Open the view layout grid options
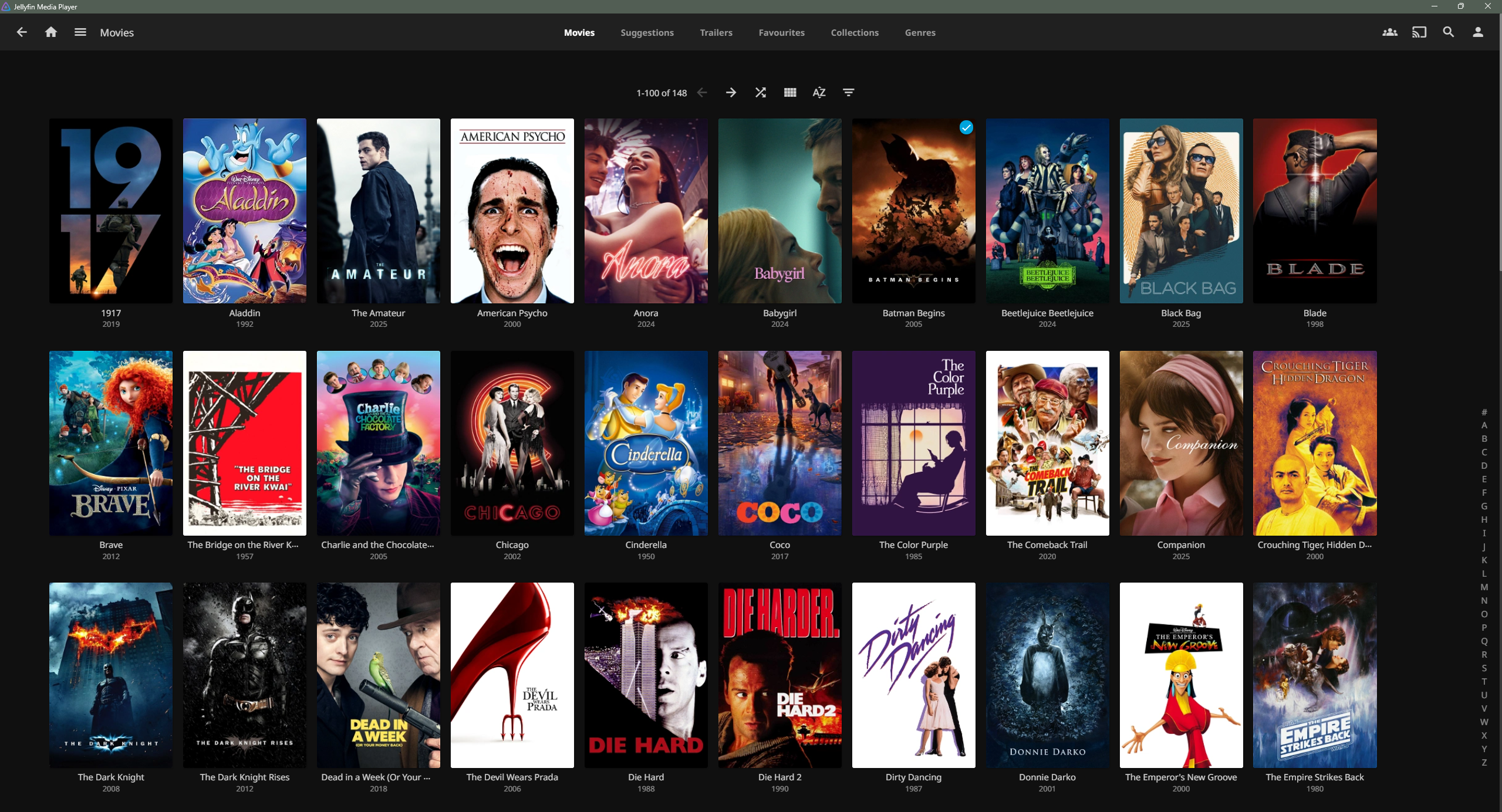Screen dimensions: 1502x812 coord(789,92)
